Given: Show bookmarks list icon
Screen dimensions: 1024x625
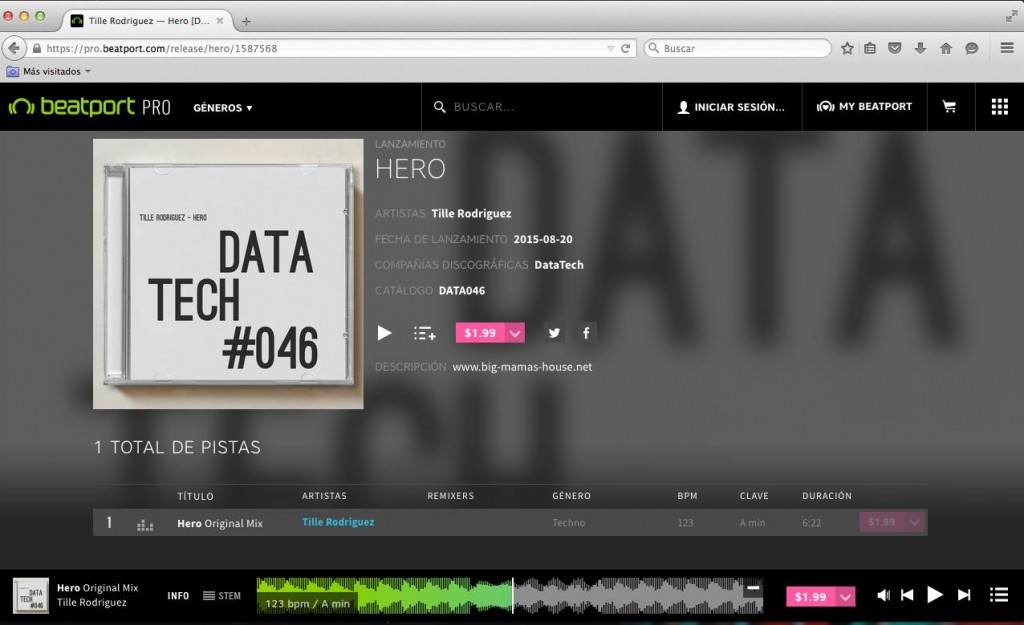Looking at the screenshot, I should pyautogui.click(x=870, y=48).
